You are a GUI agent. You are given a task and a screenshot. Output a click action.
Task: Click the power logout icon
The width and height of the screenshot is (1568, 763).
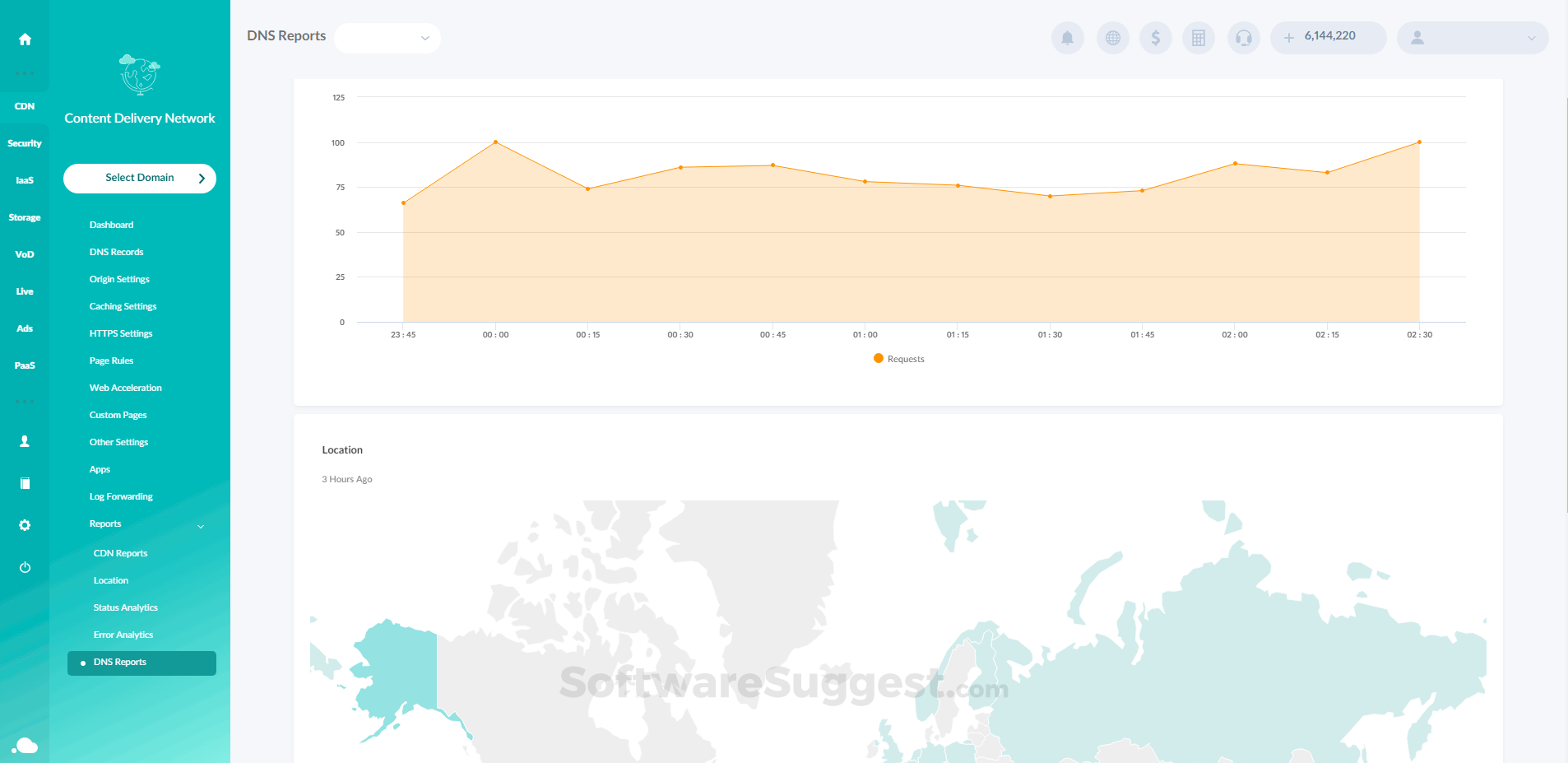(25, 567)
